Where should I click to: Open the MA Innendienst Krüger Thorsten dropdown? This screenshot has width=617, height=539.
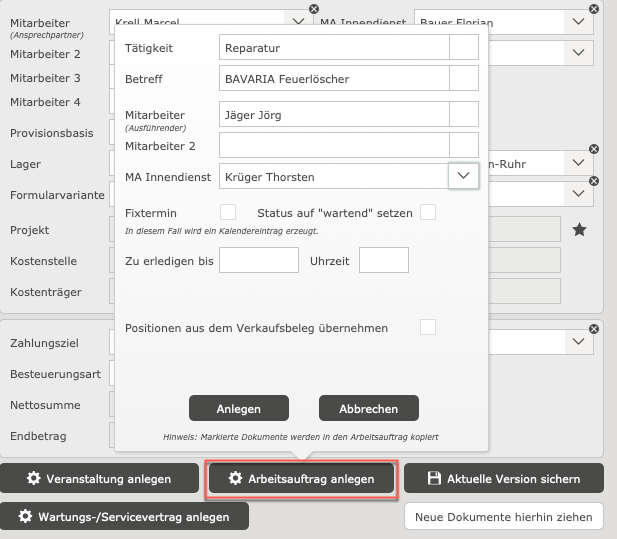coord(464,176)
